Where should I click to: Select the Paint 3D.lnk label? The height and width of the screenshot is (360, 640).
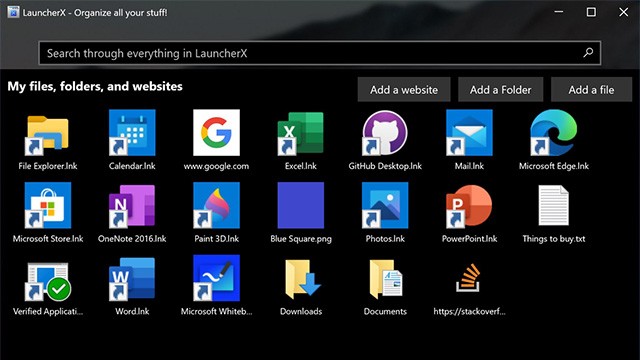pos(216,239)
